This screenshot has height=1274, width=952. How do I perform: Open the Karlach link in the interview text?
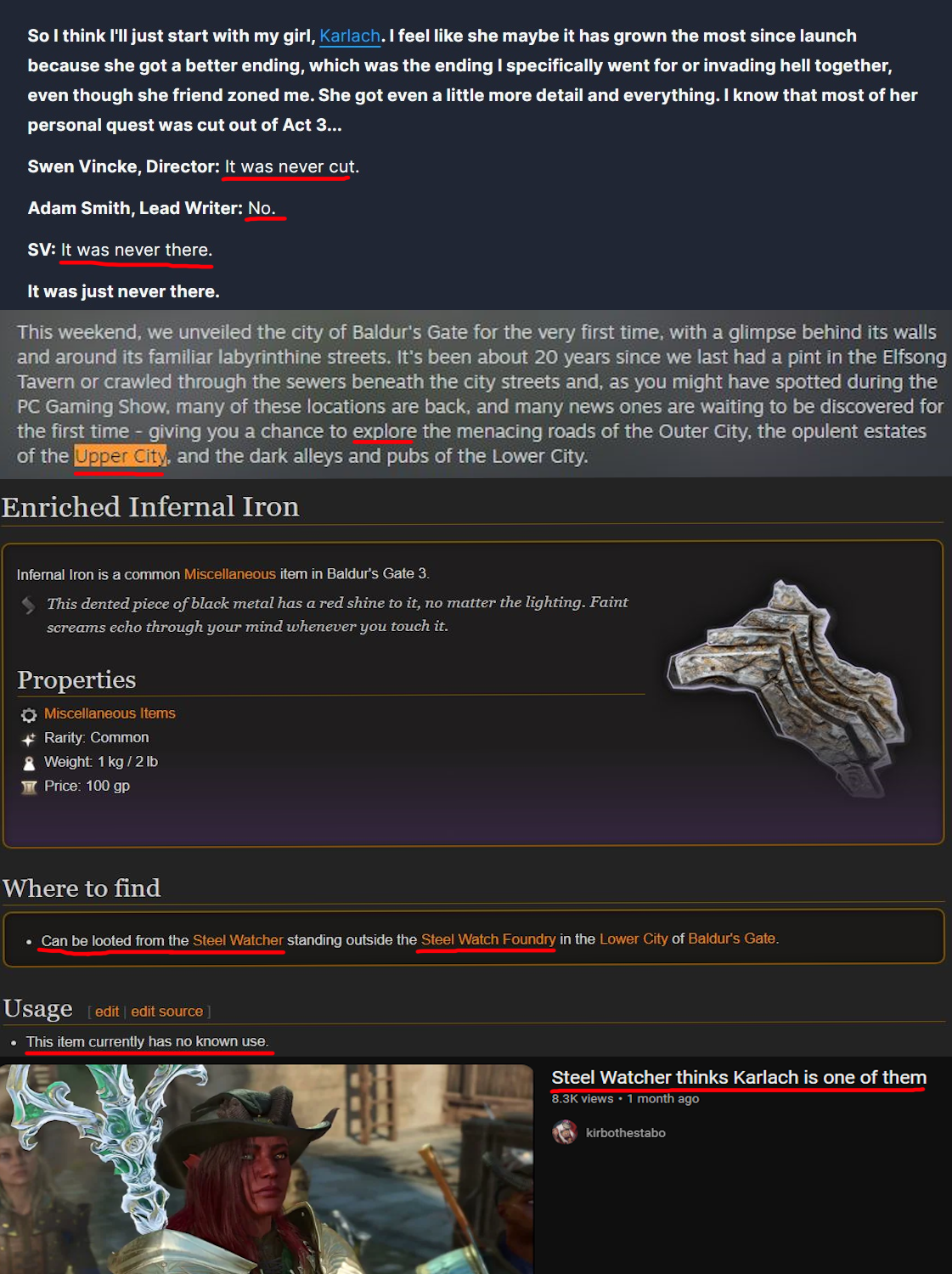pyautogui.click(x=350, y=36)
